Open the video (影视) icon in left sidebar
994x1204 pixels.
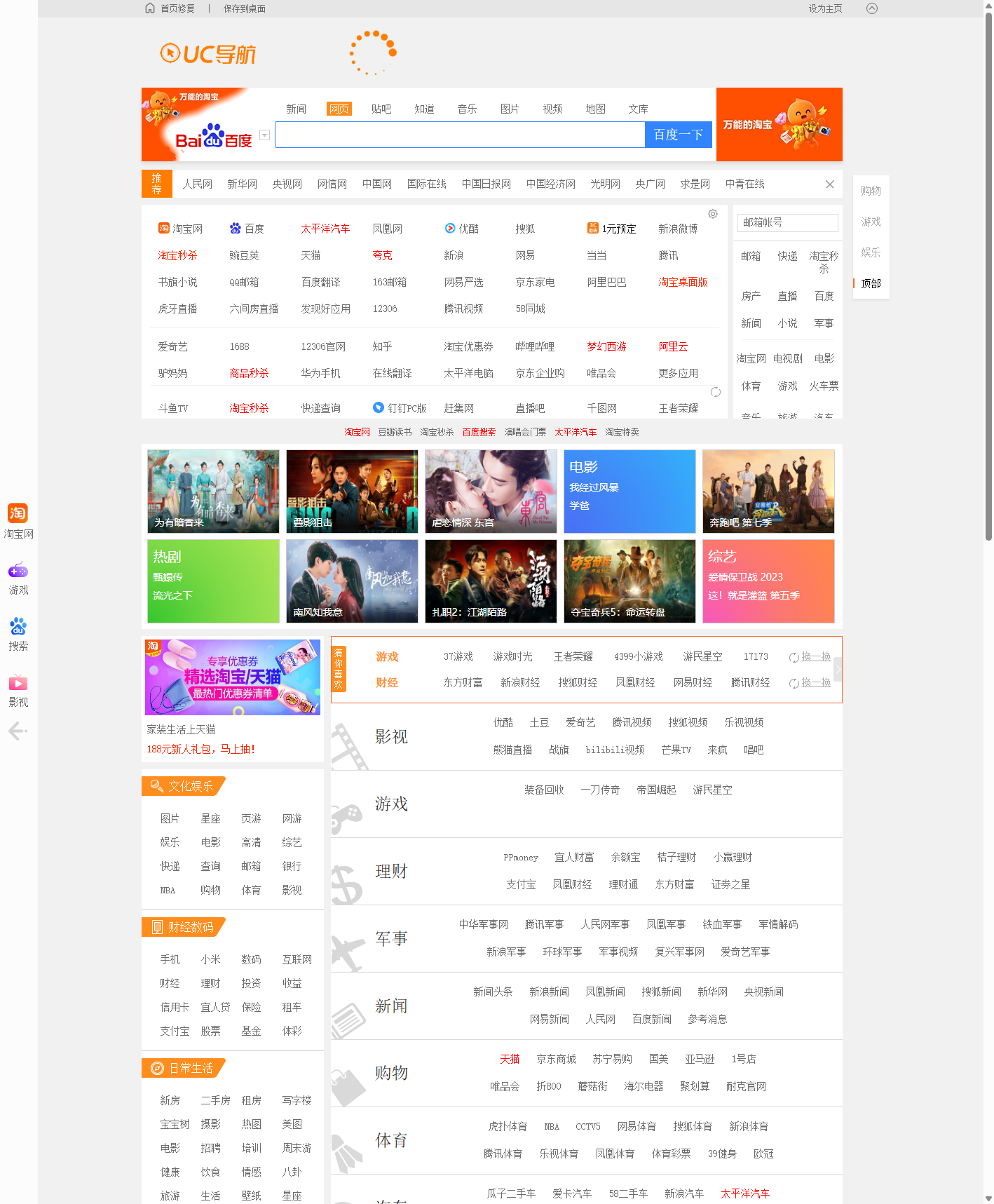coord(18,682)
